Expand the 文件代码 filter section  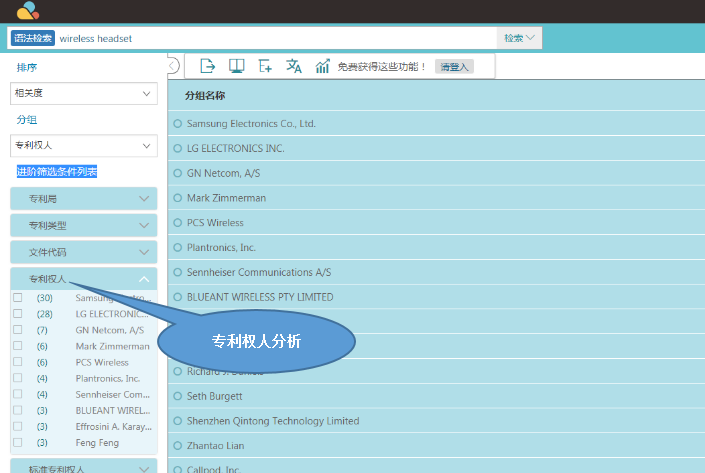click(x=84, y=252)
